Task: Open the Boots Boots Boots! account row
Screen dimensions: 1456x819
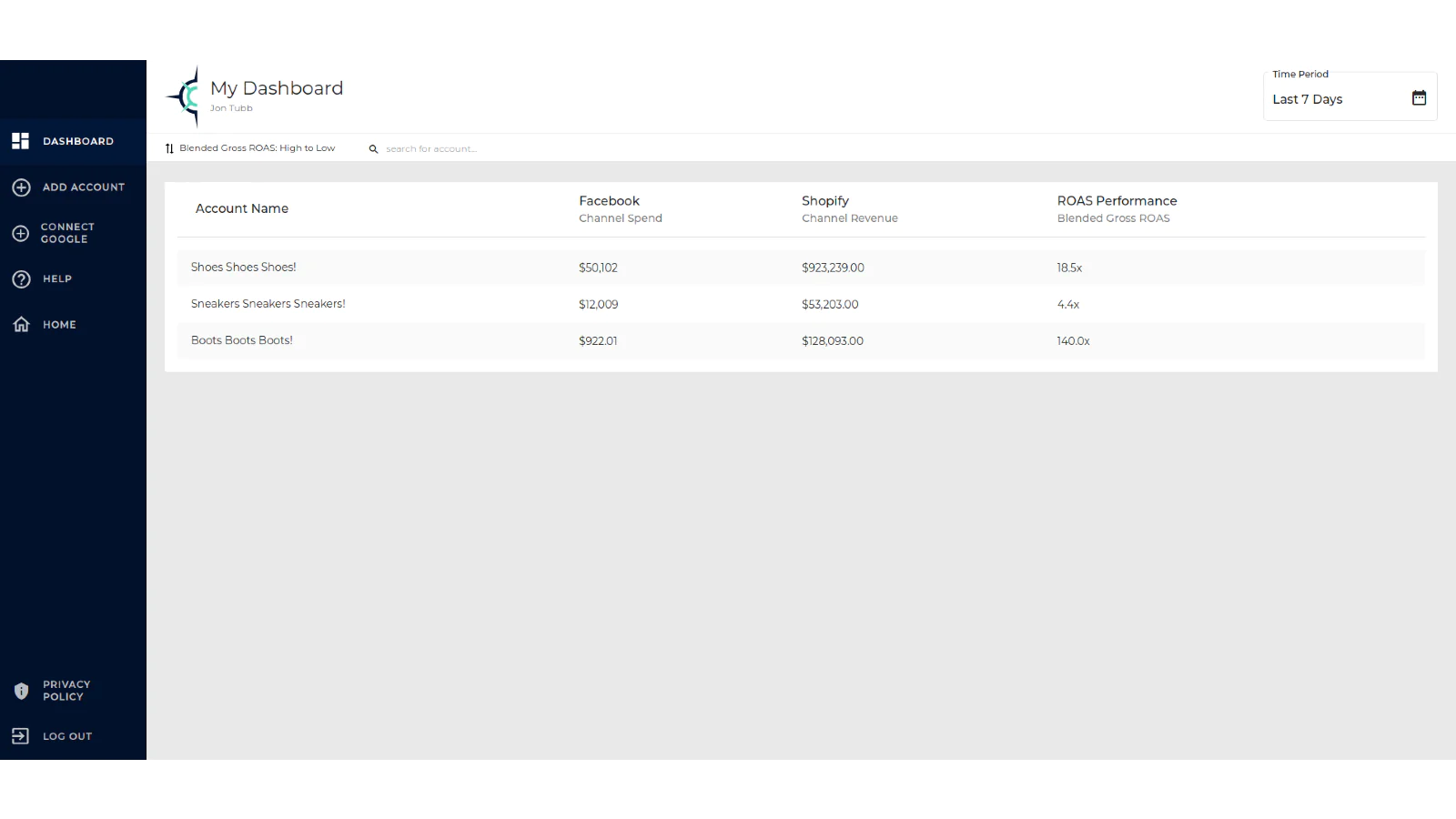Action: pyautogui.click(x=241, y=340)
